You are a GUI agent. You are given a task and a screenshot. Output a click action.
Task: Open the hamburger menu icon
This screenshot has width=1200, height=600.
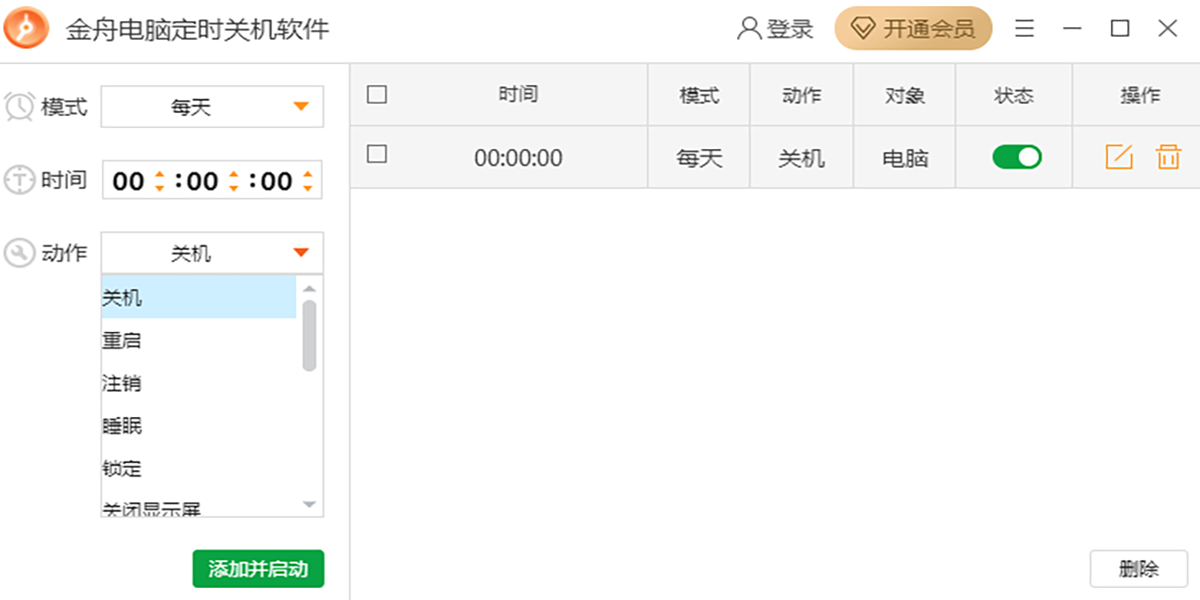pos(1024,28)
